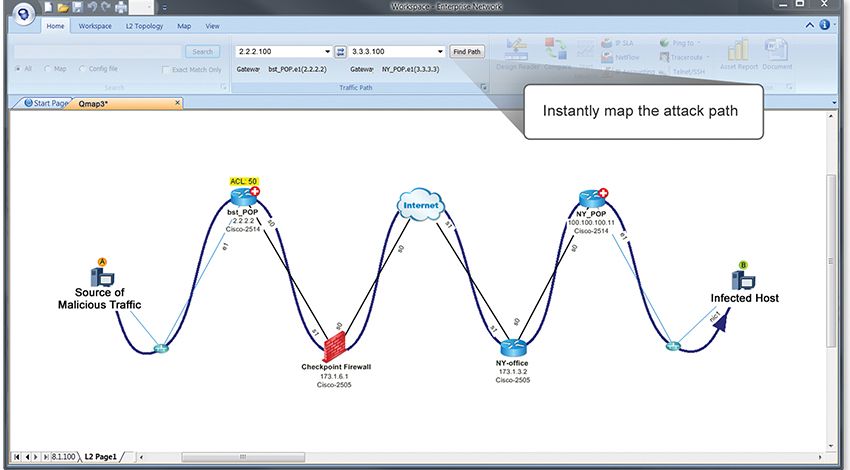This screenshot has height=470, width=850.
Task: Focus the ribbon search input field
Action: coord(98,51)
